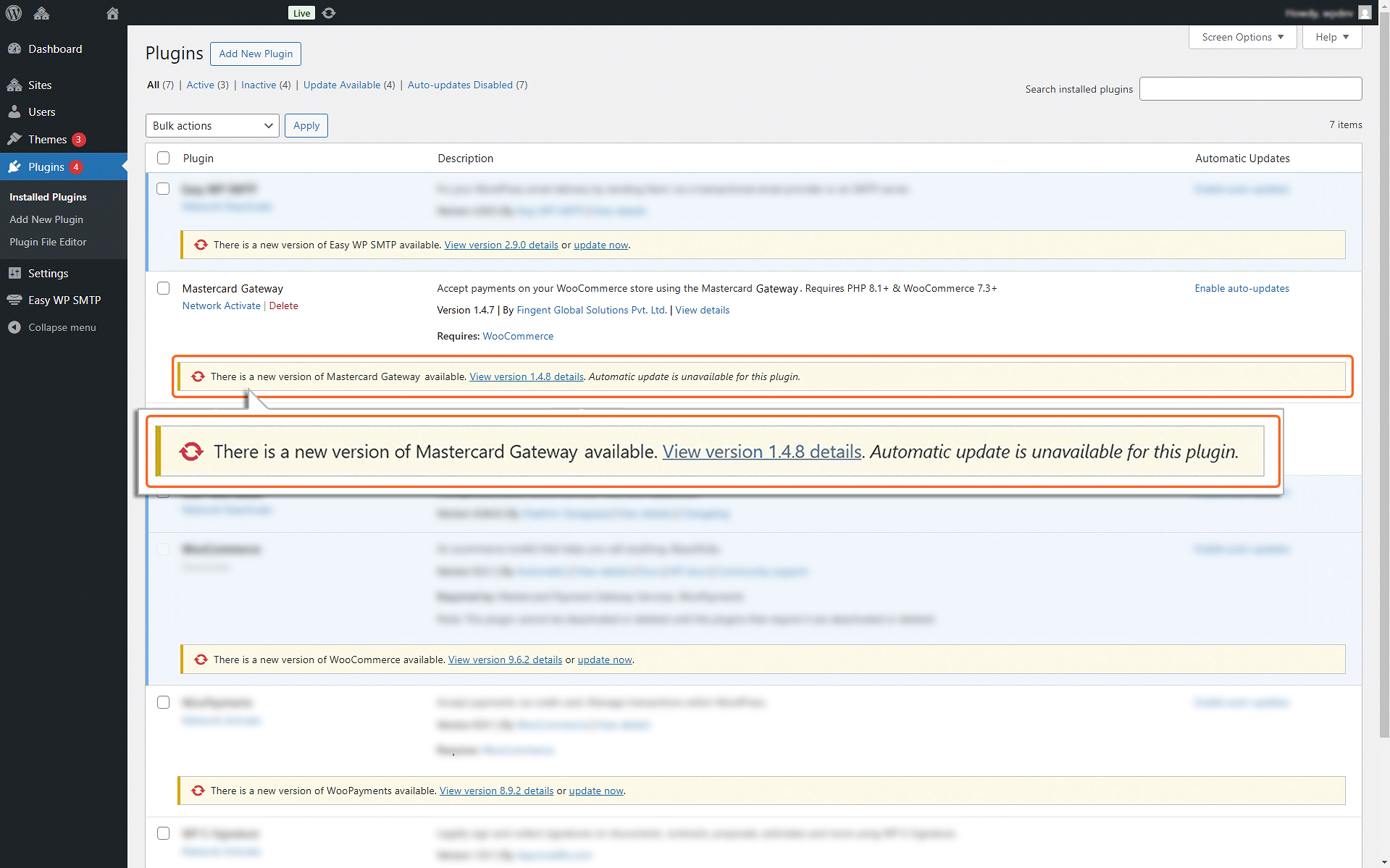Expand Screen Options panel
Viewport: 1390px width, 868px height.
1242,37
